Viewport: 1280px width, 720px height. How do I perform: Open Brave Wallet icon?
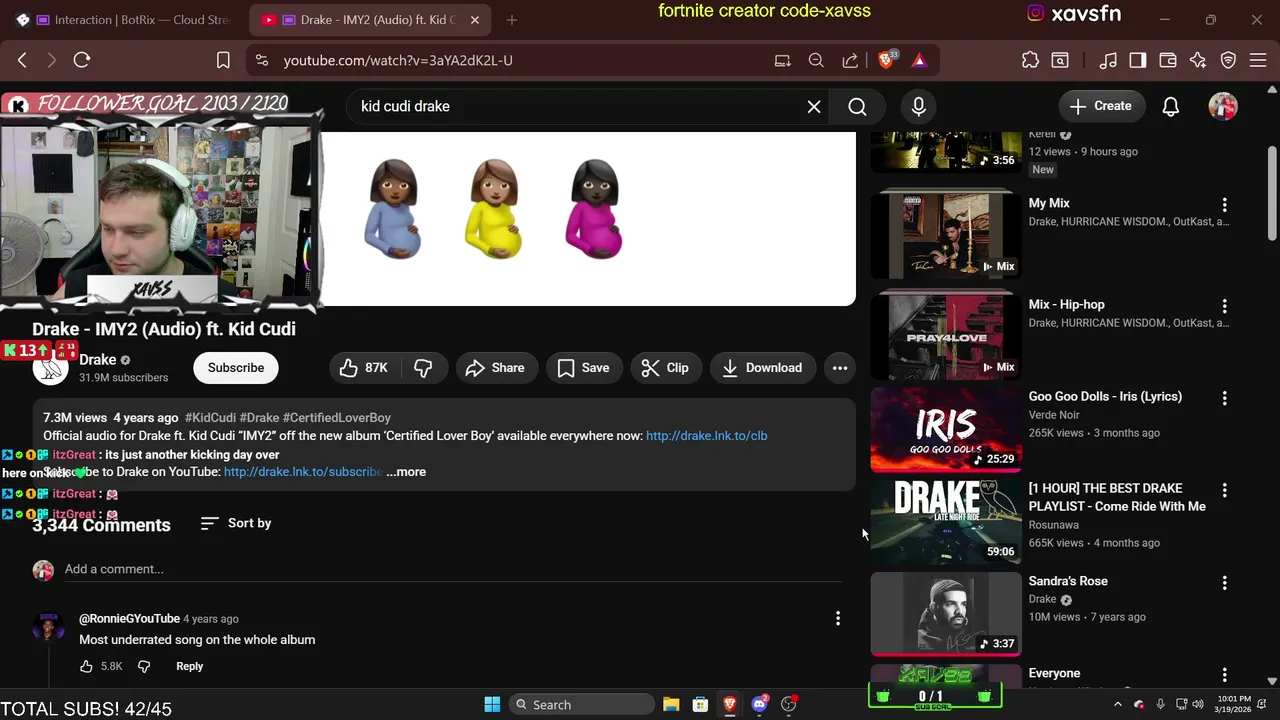pyautogui.click(x=1168, y=60)
